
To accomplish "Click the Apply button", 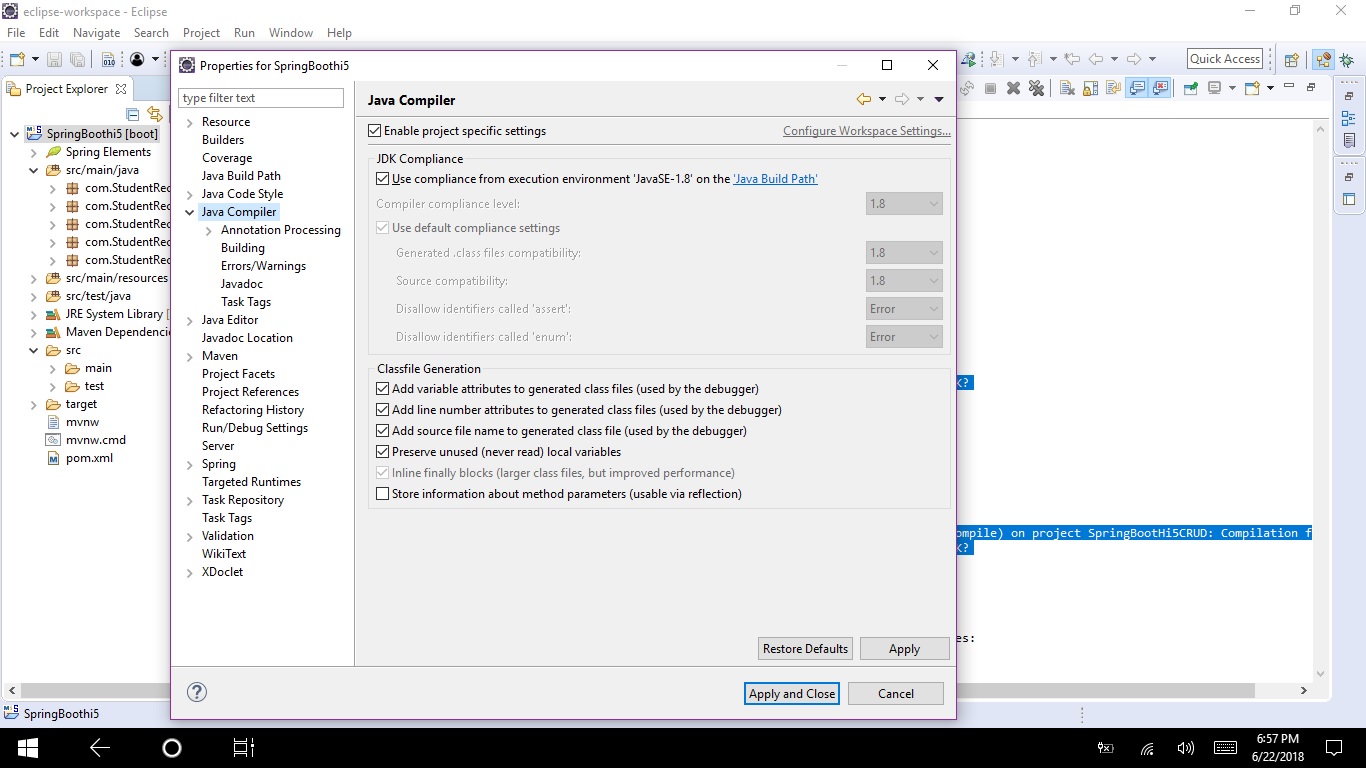I will tap(904, 649).
